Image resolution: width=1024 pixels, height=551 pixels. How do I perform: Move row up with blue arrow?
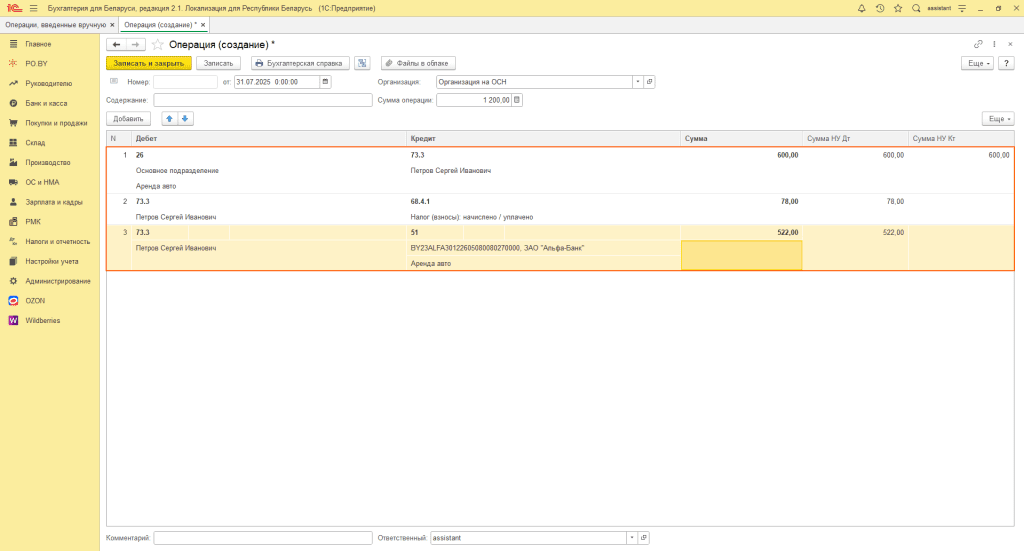(169, 119)
